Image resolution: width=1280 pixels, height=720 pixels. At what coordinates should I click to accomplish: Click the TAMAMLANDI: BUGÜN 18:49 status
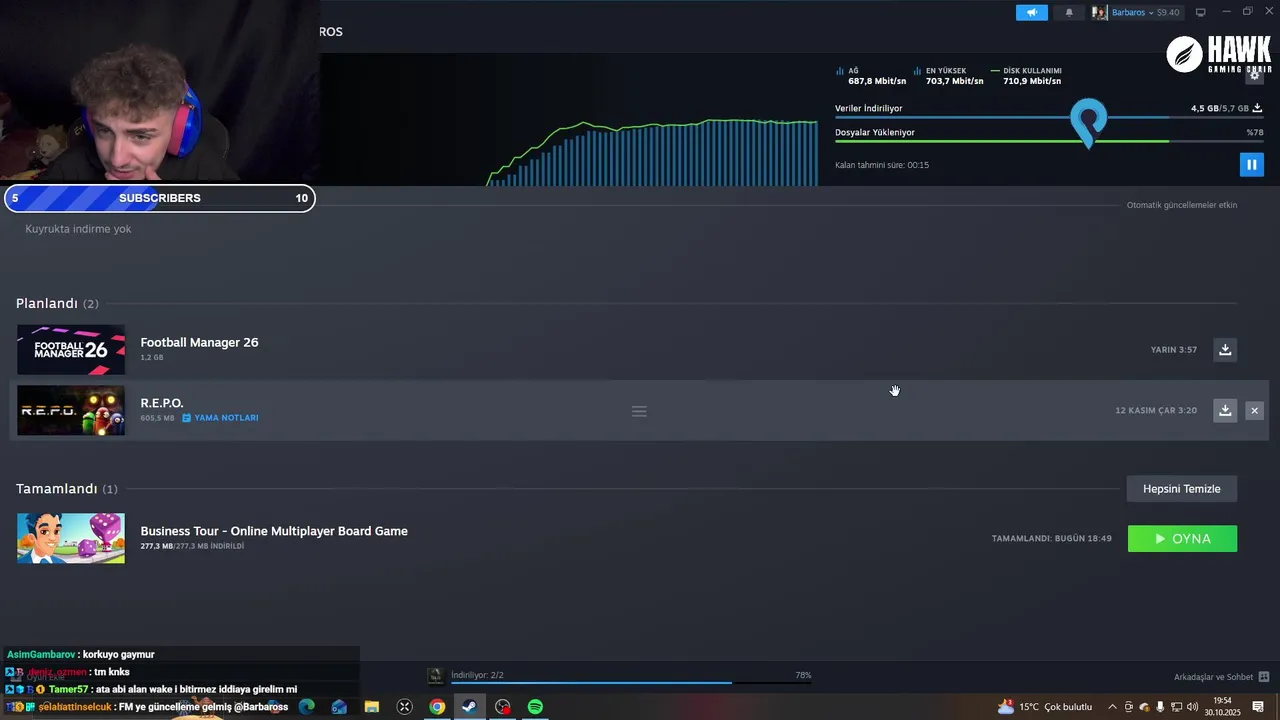click(x=1051, y=538)
